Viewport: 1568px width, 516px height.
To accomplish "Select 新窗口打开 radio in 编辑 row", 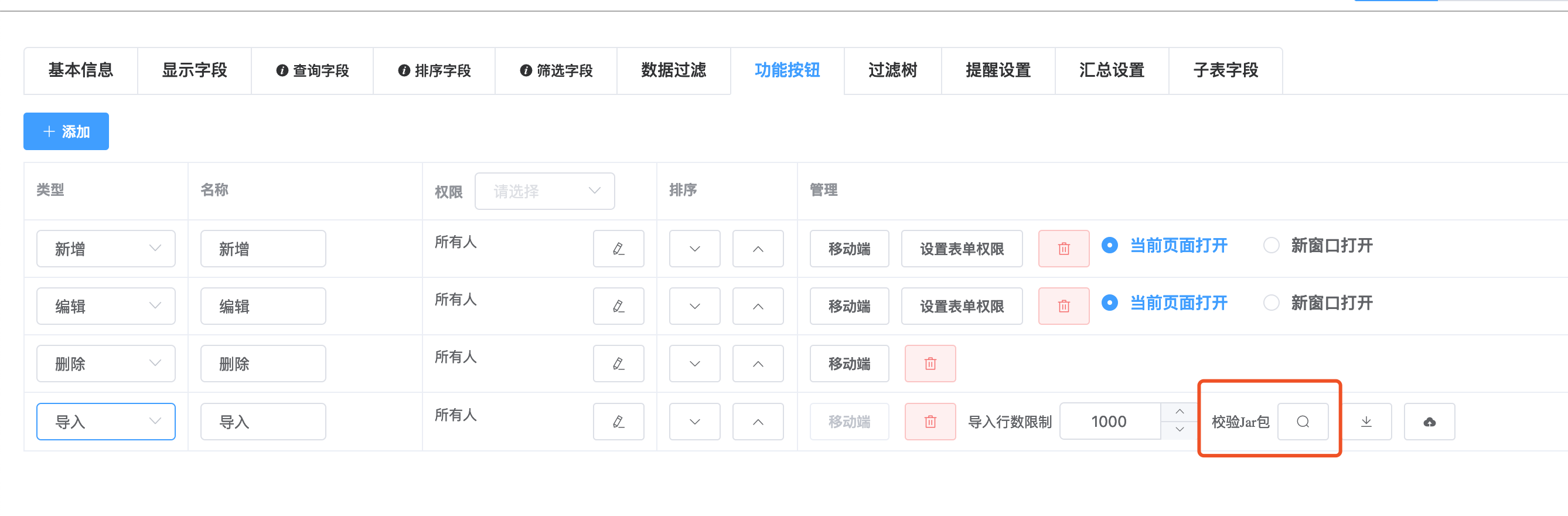I will 1271,303.
